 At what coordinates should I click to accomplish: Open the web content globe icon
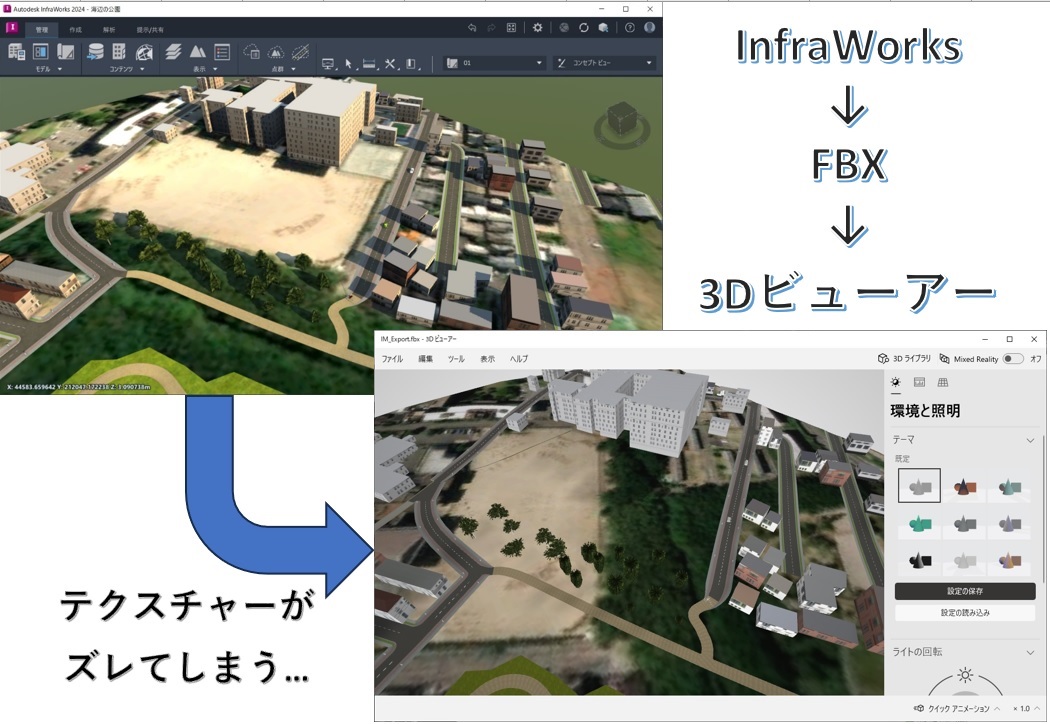coord(144,52)
